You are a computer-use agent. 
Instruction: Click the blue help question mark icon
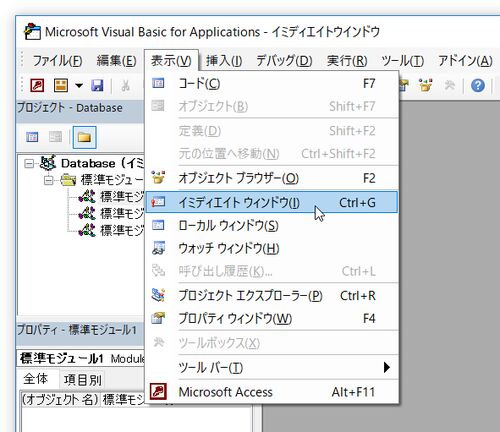coord(478,86)
